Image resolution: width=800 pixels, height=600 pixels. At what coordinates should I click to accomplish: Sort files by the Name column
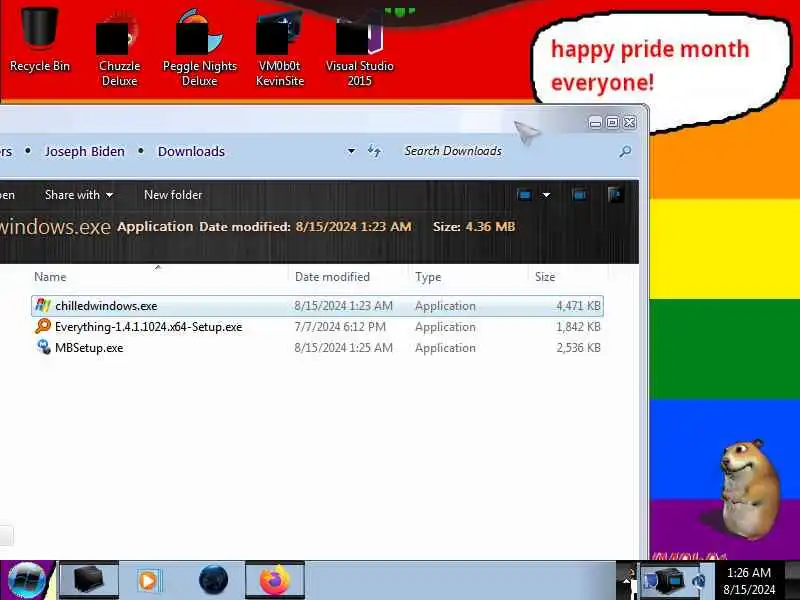coord(50,277)
